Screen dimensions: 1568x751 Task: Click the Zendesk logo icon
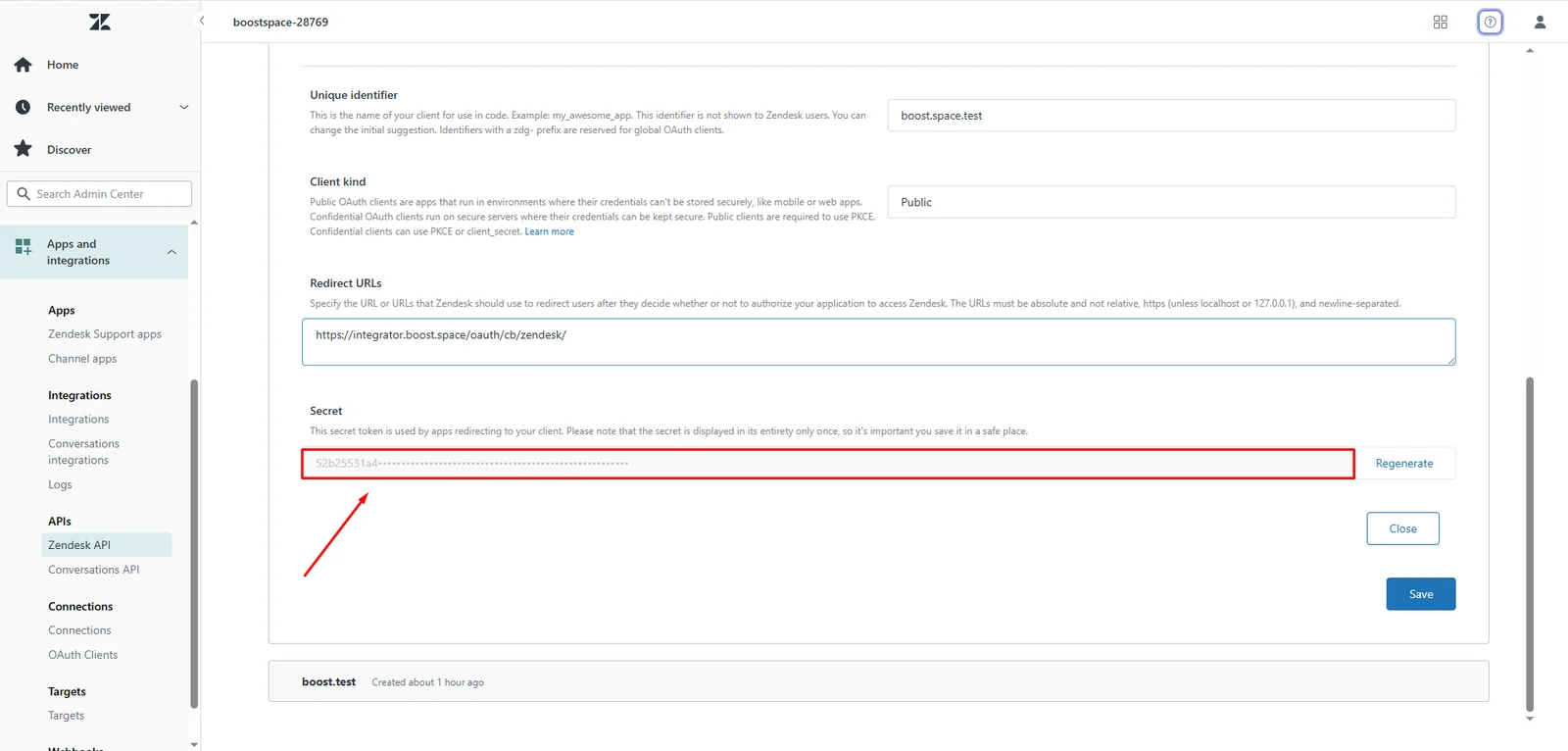point(100,22)
